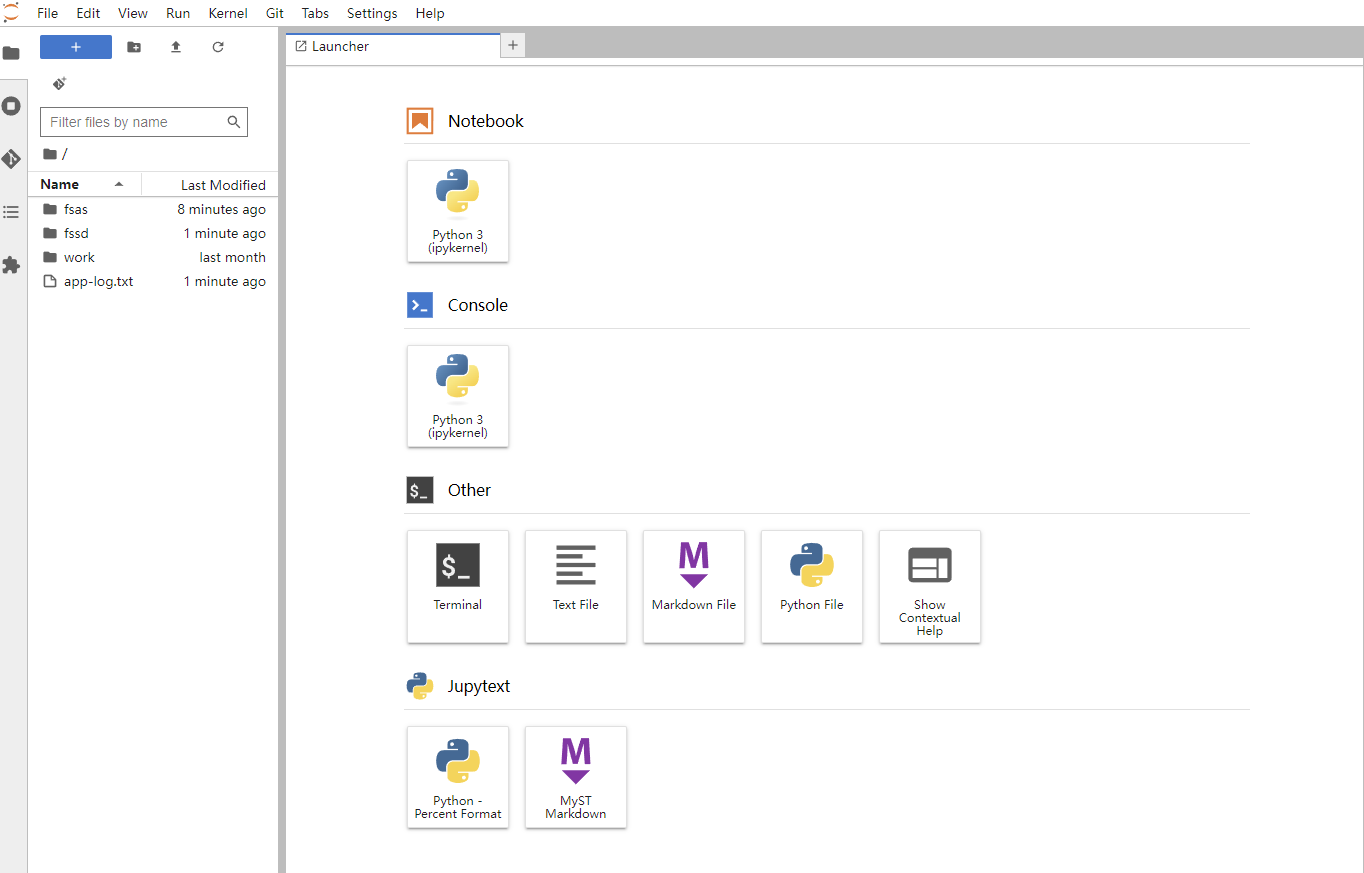Open the File menu
The image size is (1364, 873).
(x=47, y=13)
